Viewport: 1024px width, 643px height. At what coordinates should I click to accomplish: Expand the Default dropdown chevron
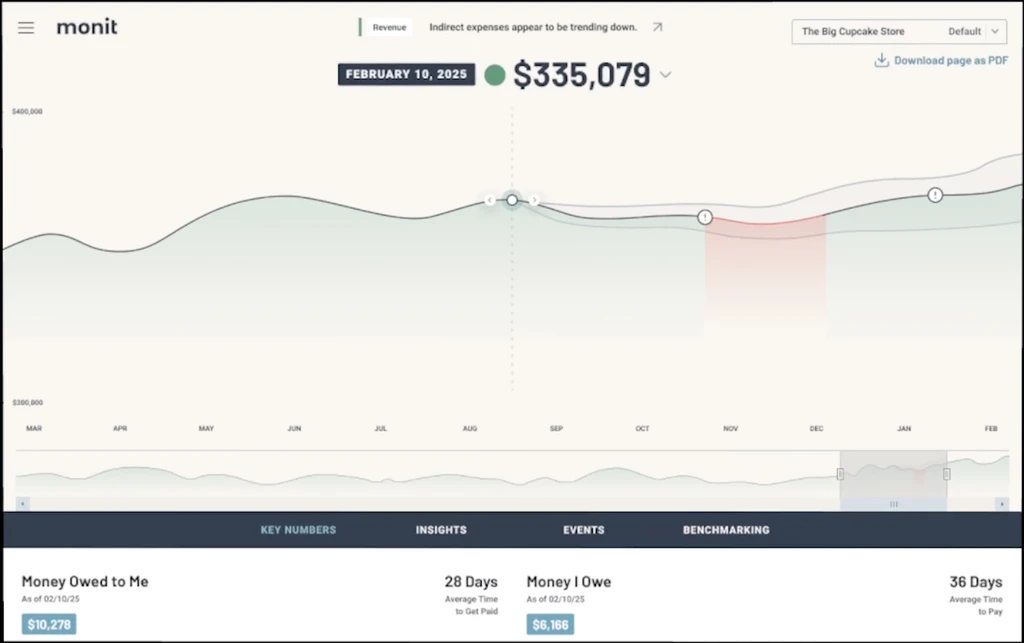[995, 31]
